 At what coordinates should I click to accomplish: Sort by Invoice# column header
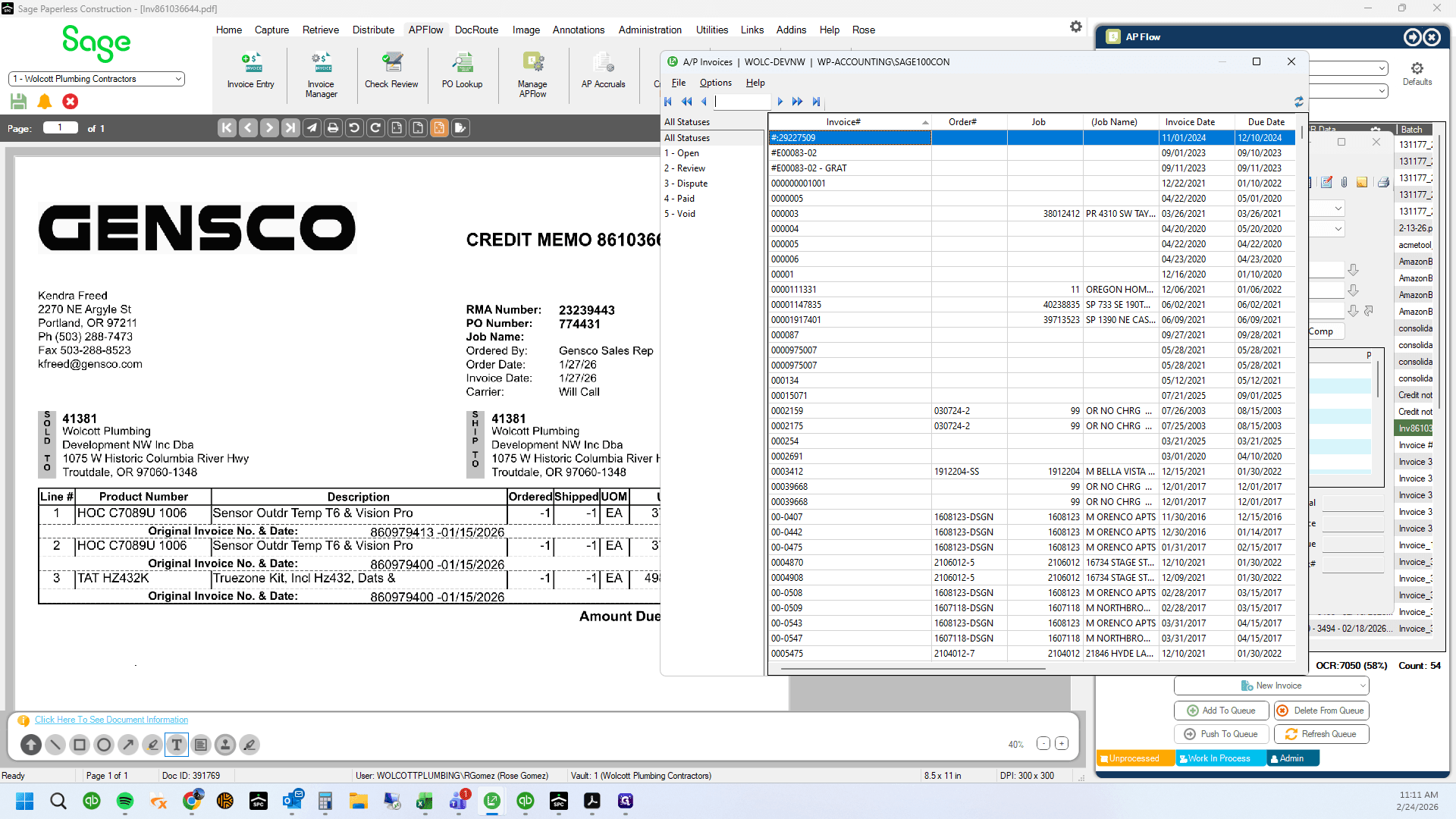849,122
